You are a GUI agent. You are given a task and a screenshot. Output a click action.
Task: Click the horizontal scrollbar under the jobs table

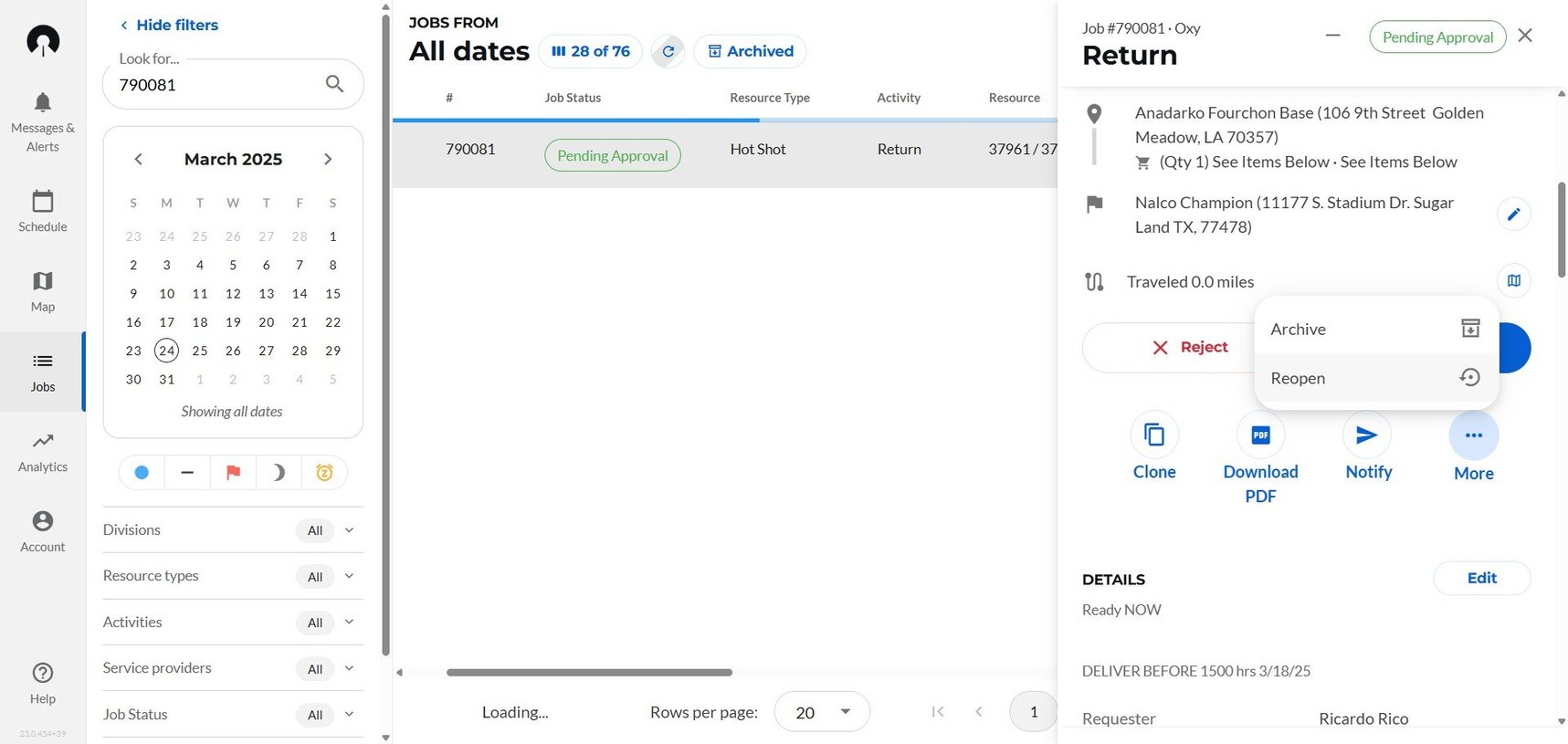coord(589,673)
